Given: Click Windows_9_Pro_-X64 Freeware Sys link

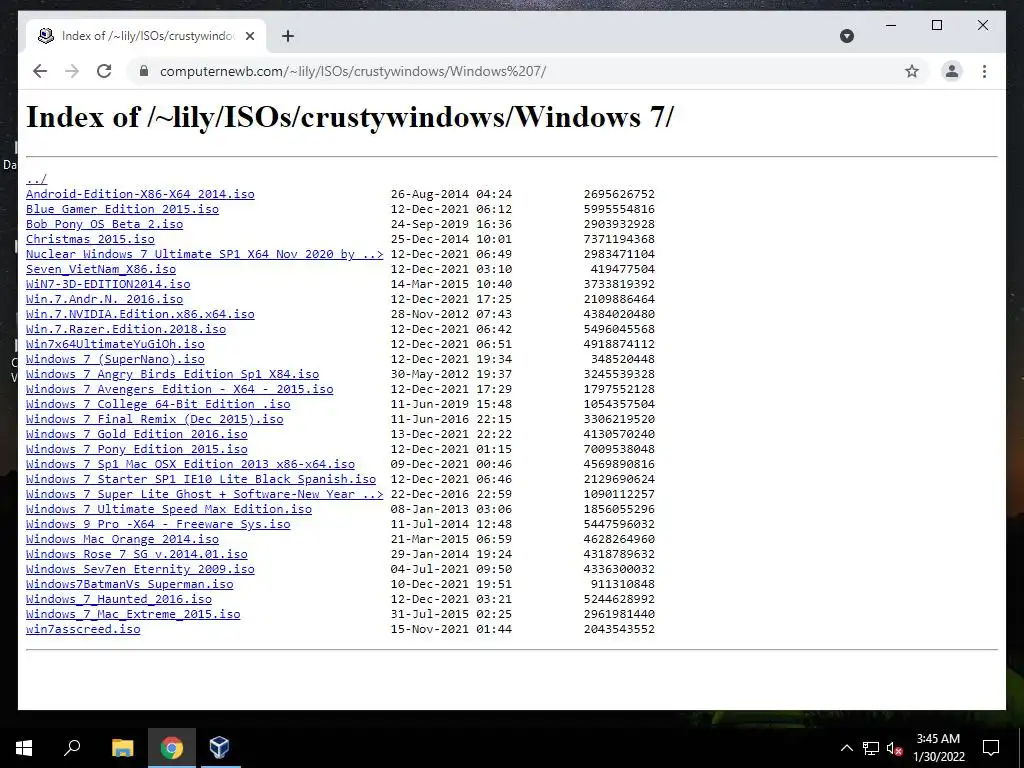Looking at the screenshot, I should pyautogui.click(x=158, y=524).
